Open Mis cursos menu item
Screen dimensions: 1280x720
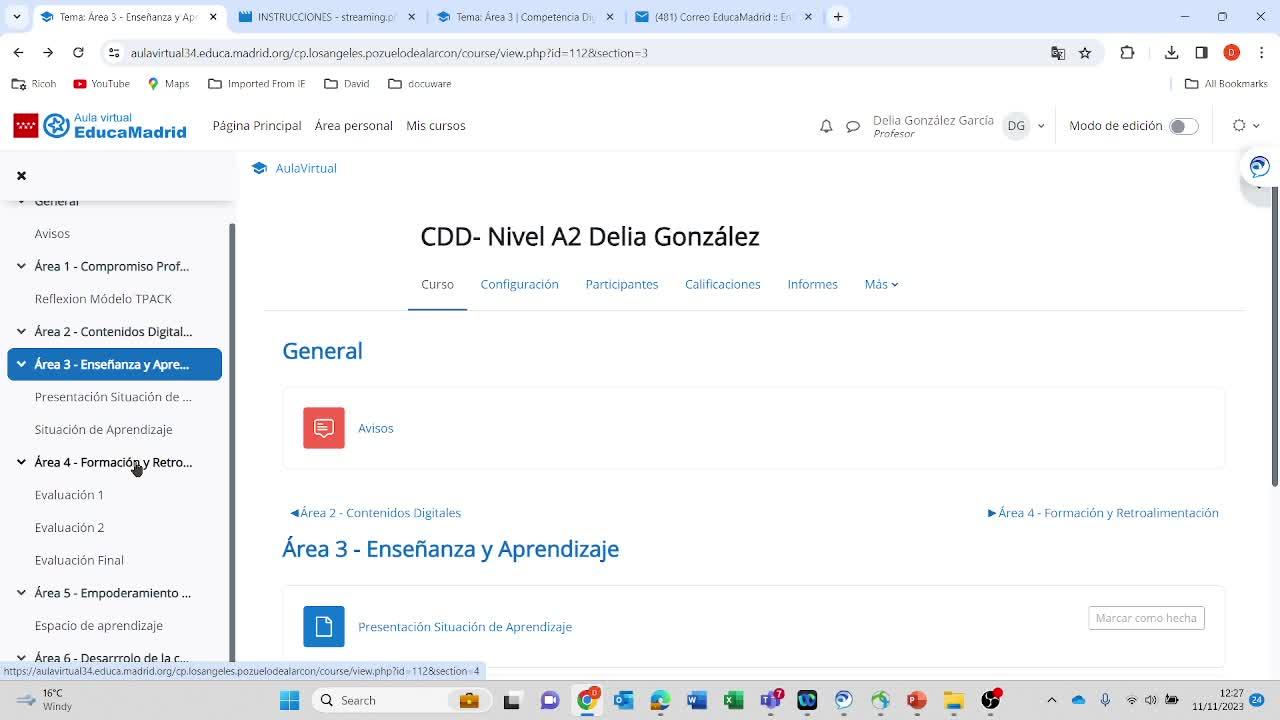(x=436, y=126)
